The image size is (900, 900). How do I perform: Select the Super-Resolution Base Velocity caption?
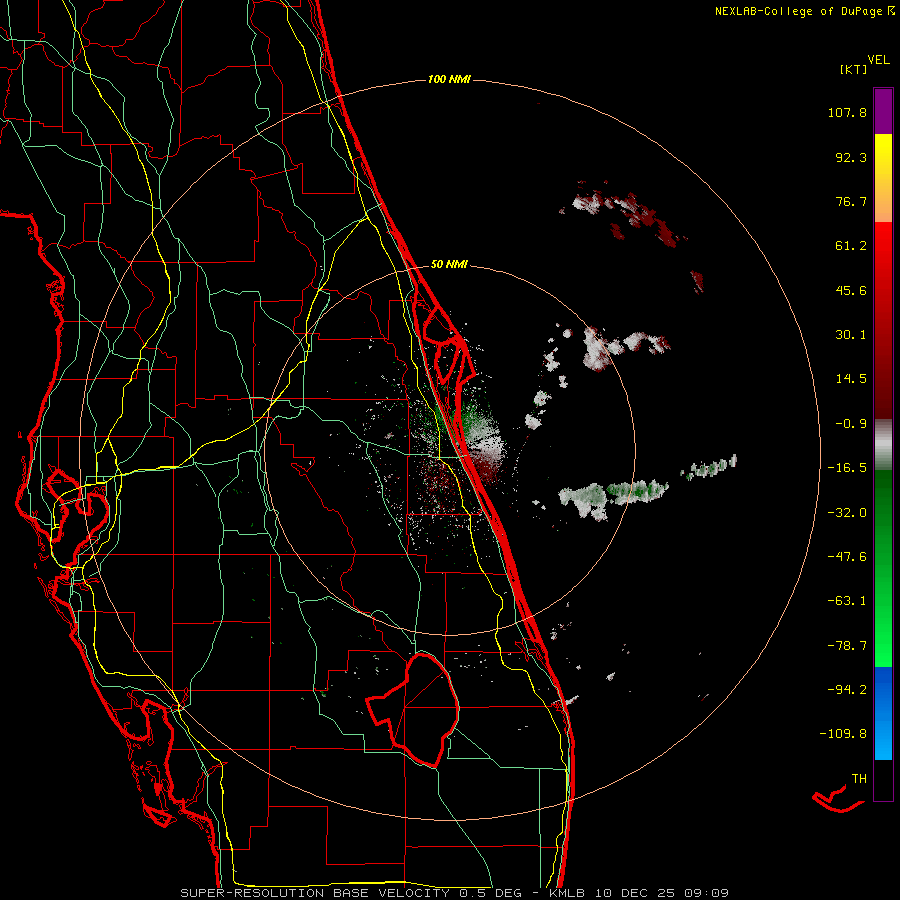[x=455, y=893]
